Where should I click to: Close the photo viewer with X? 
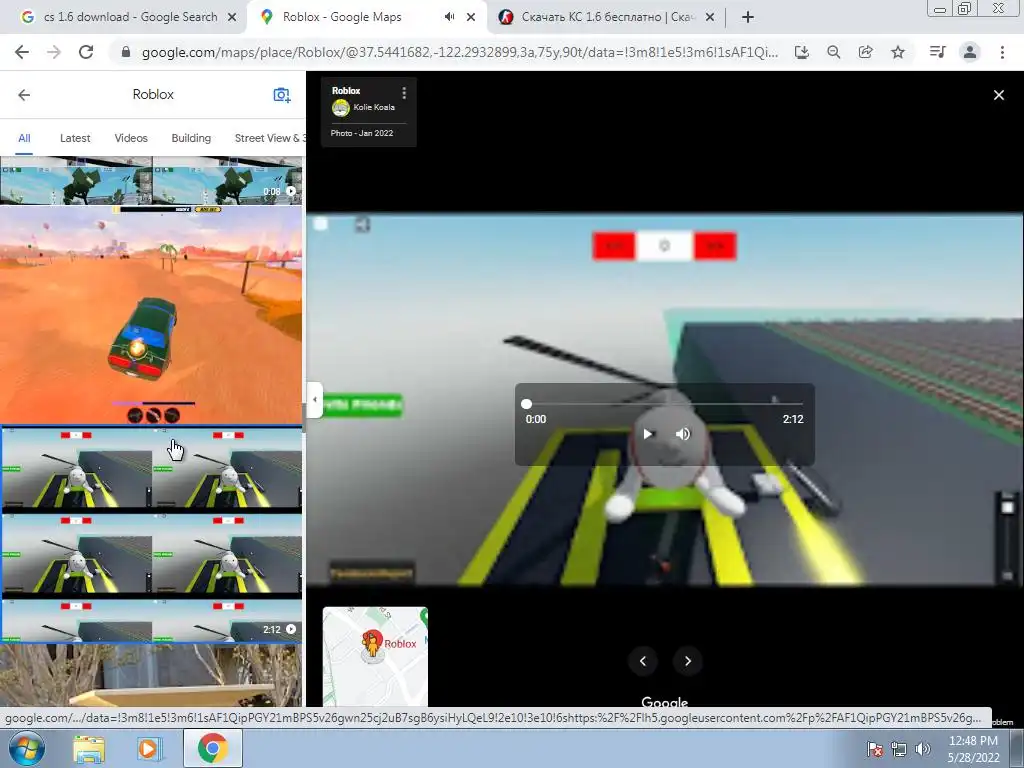pos(999,95)
